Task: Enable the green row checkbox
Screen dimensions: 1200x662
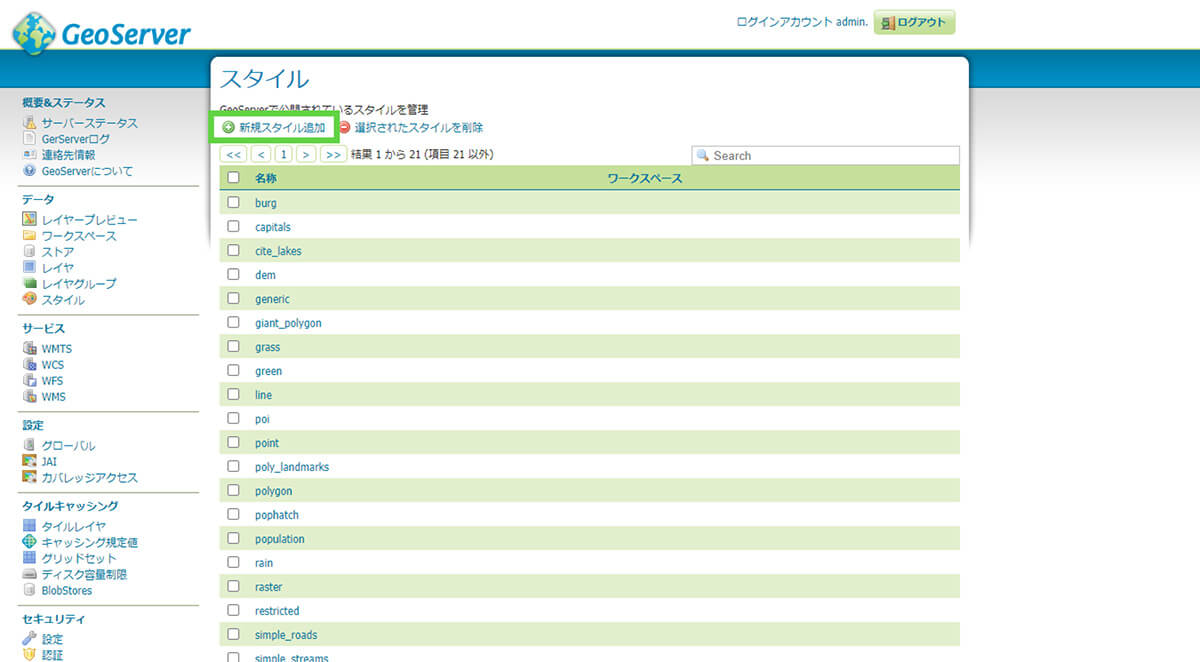Action: (x=234, y=370)
